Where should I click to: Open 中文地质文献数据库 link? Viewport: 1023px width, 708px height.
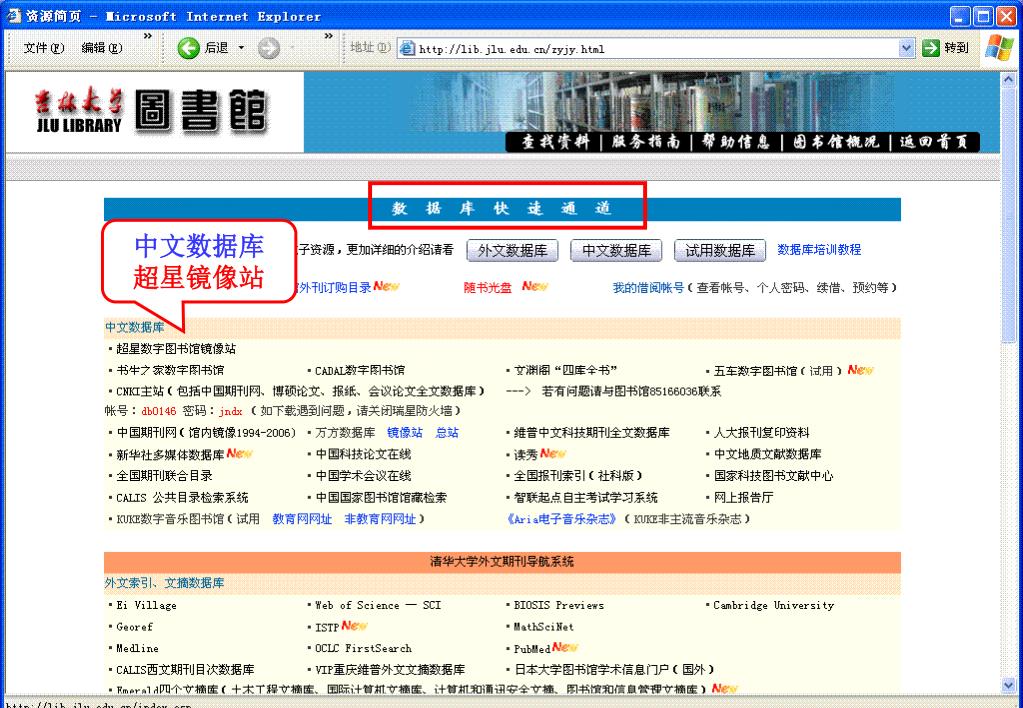tap(767, 454)
